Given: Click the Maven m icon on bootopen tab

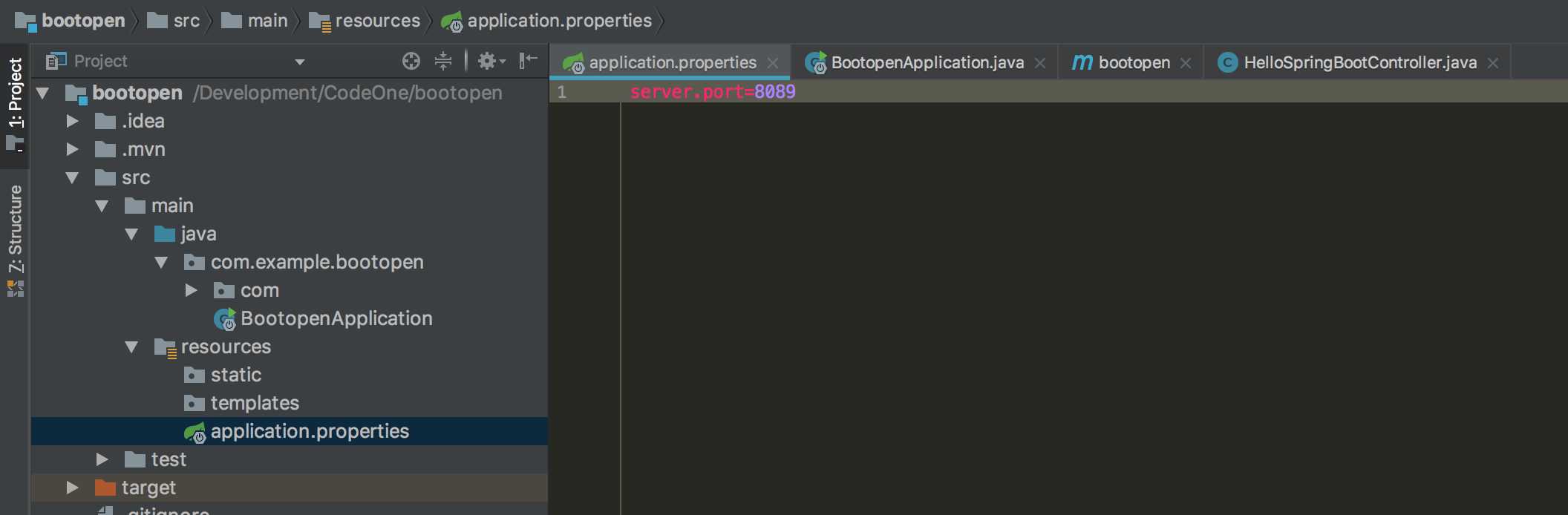Looking at the screenshot, I should 1082,62.
